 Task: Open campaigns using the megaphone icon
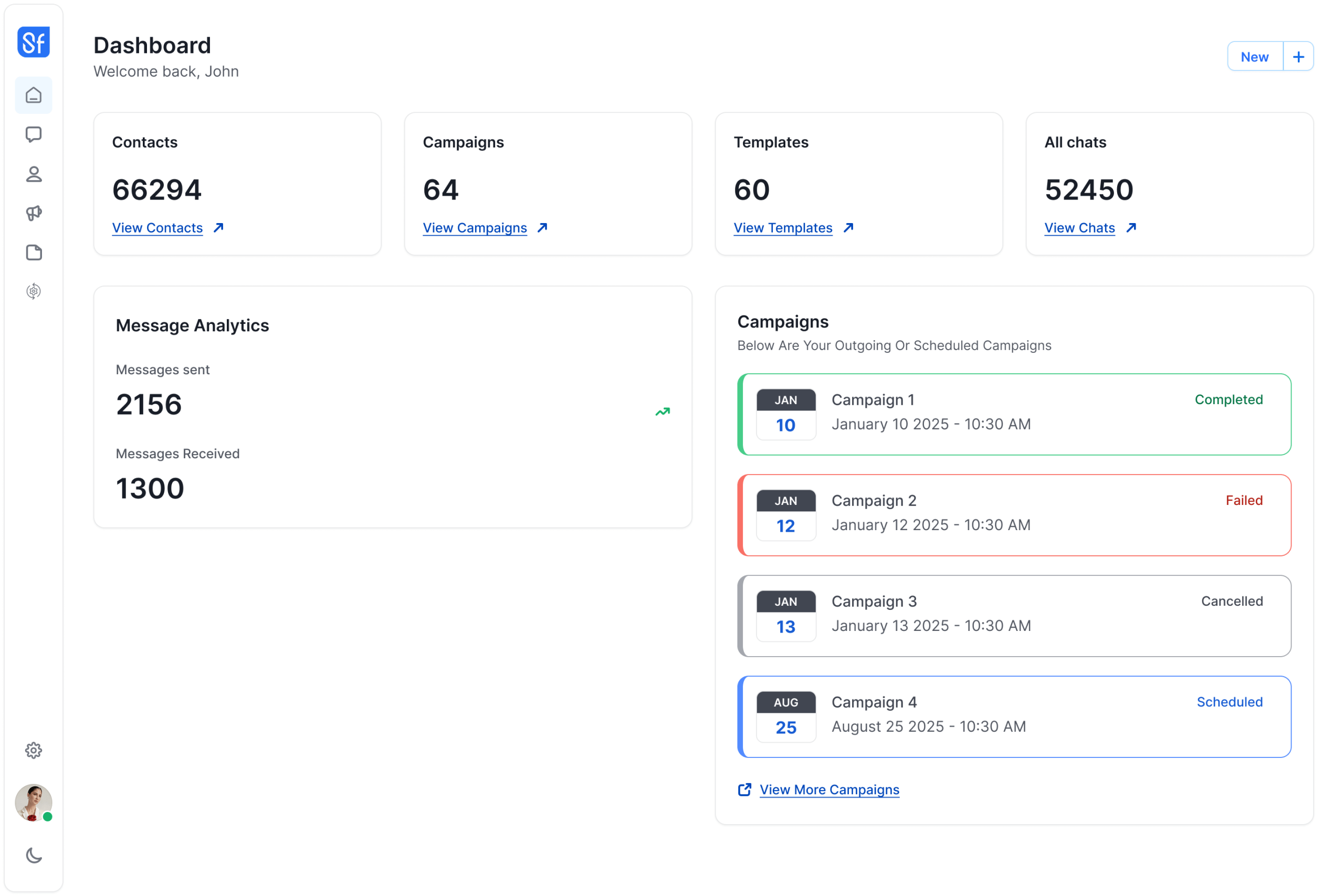(x=33, y=213)
